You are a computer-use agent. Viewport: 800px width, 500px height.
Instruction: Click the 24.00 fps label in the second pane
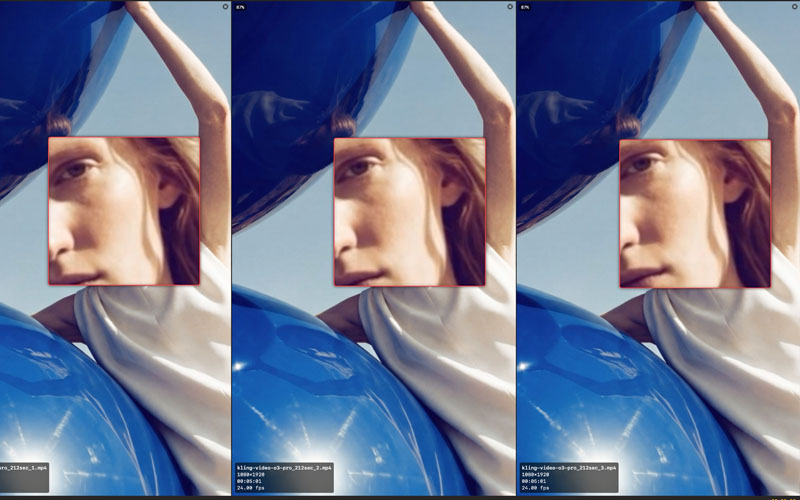pyautogui.click(x=251, y=488)
